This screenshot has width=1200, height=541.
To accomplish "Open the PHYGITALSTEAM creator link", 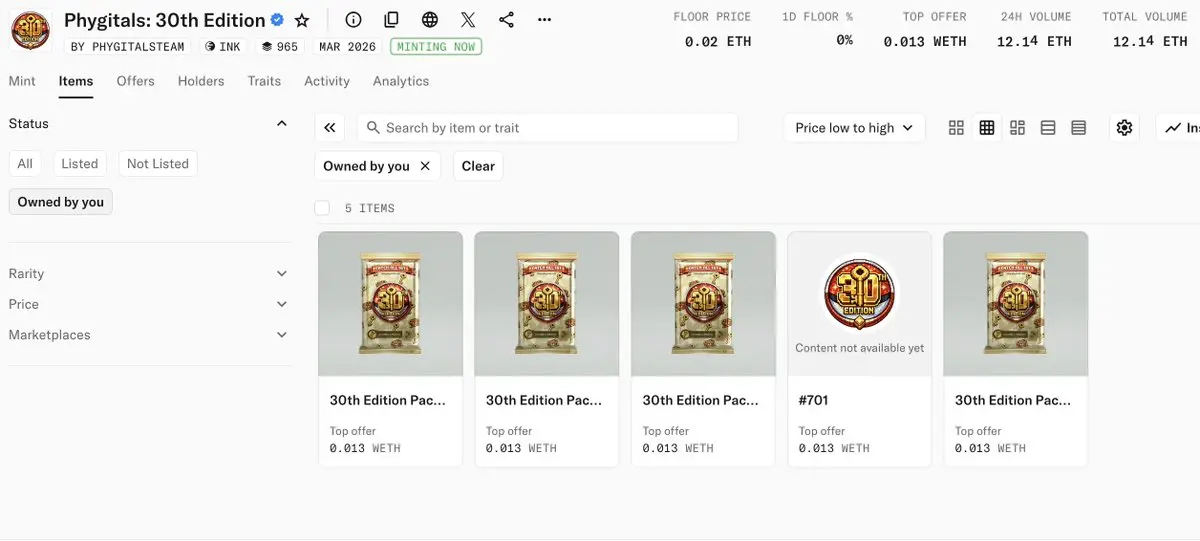I will 127,47.
